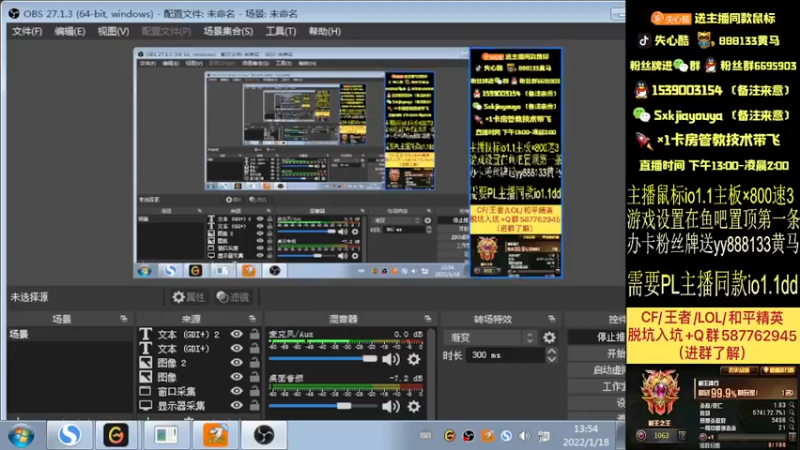The height and width of the screenshot is (450, 800).
Task: Hide the 文本 (GDI+) source
Action: tap(236, 348)
